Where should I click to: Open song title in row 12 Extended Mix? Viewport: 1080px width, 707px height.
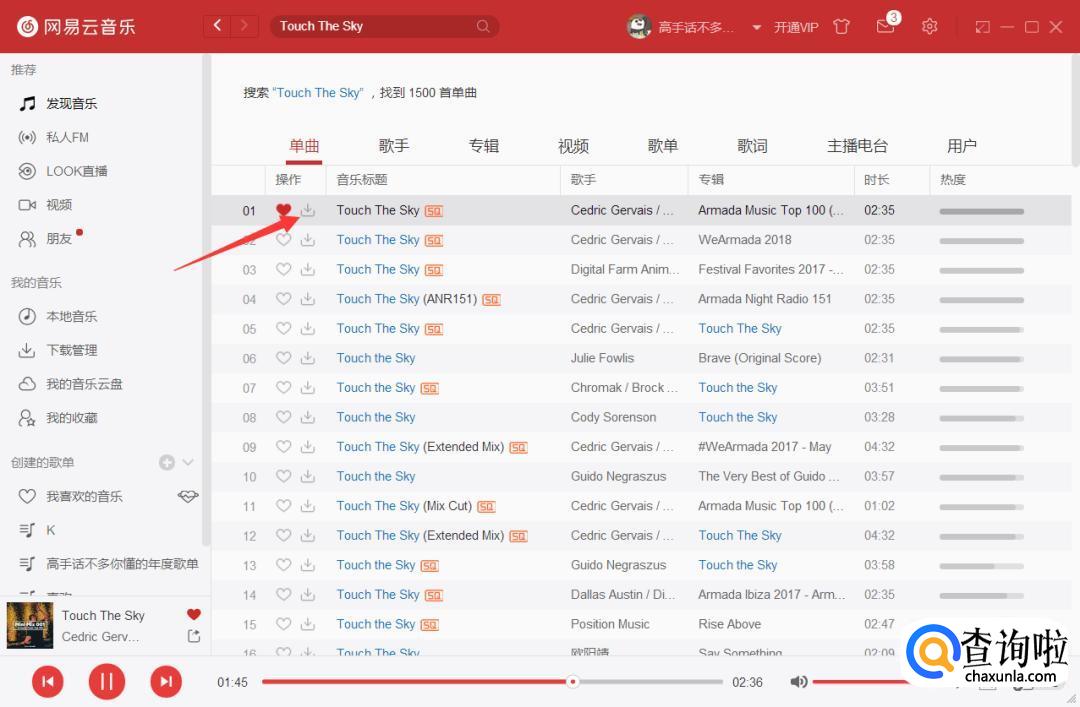(420, 535)
